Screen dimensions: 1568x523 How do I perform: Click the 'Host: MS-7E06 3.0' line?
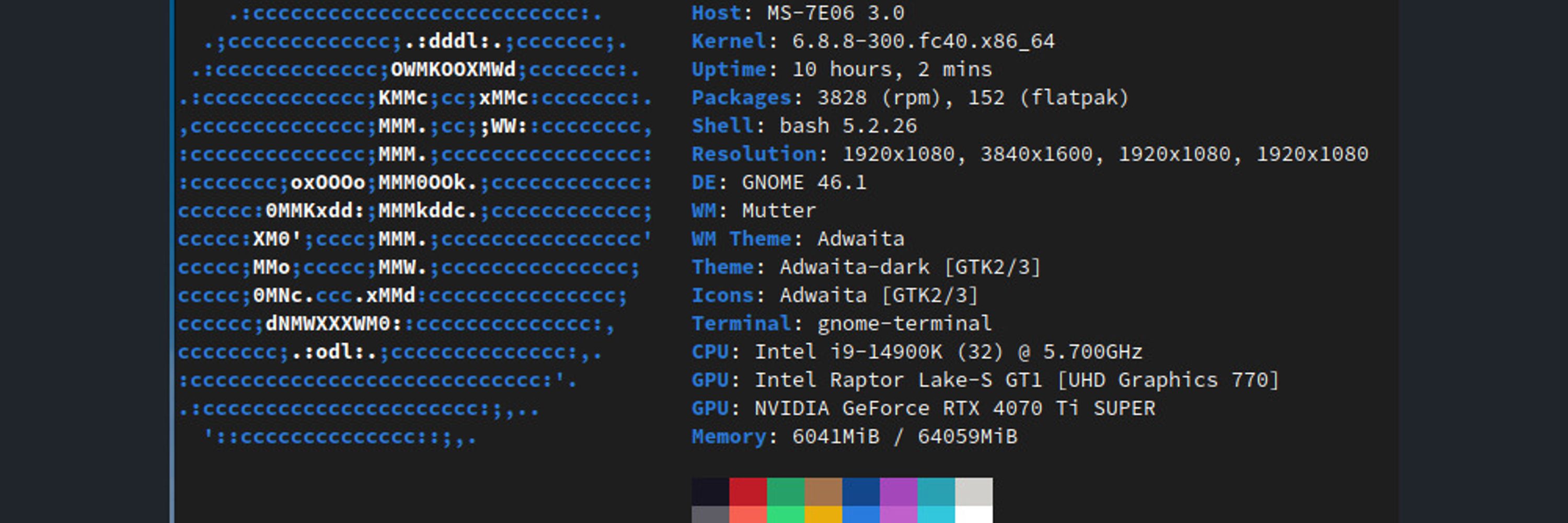pos(798,13)
